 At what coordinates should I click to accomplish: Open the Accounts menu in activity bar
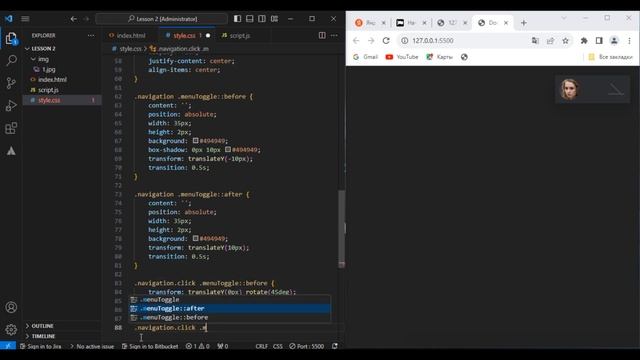(x=11, y=307)
